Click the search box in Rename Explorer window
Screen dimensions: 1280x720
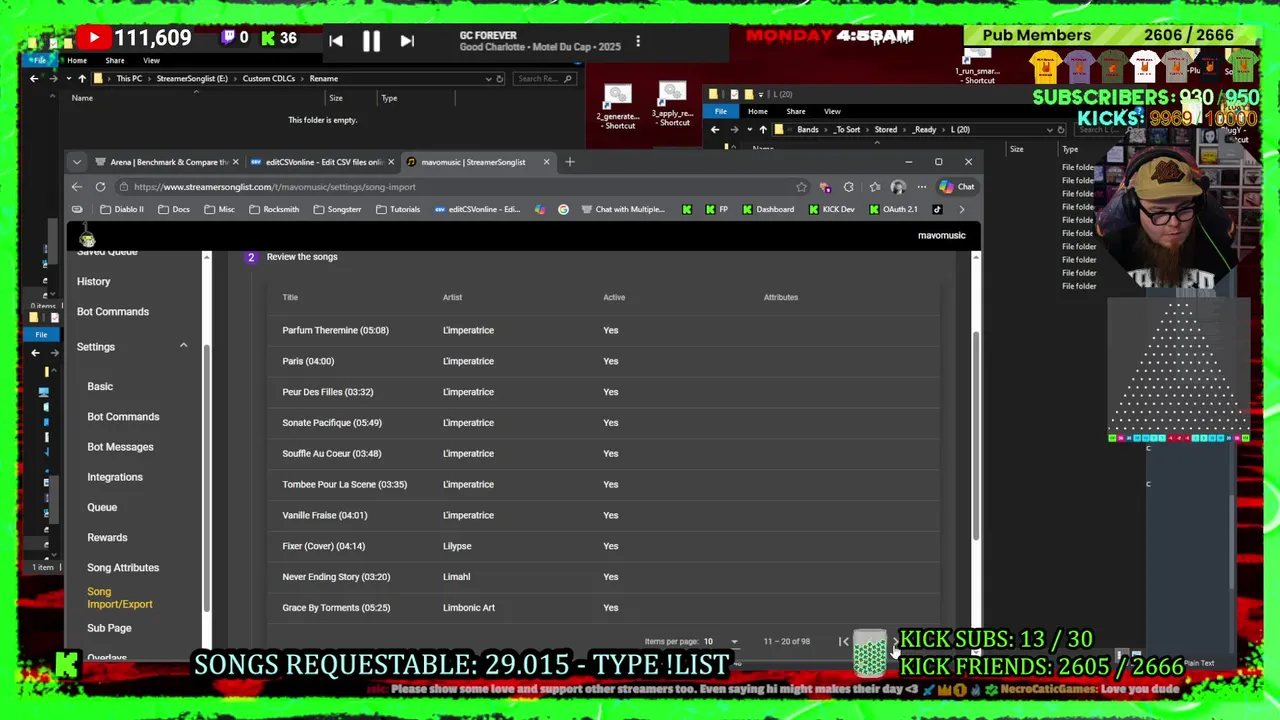click(544, 79)
